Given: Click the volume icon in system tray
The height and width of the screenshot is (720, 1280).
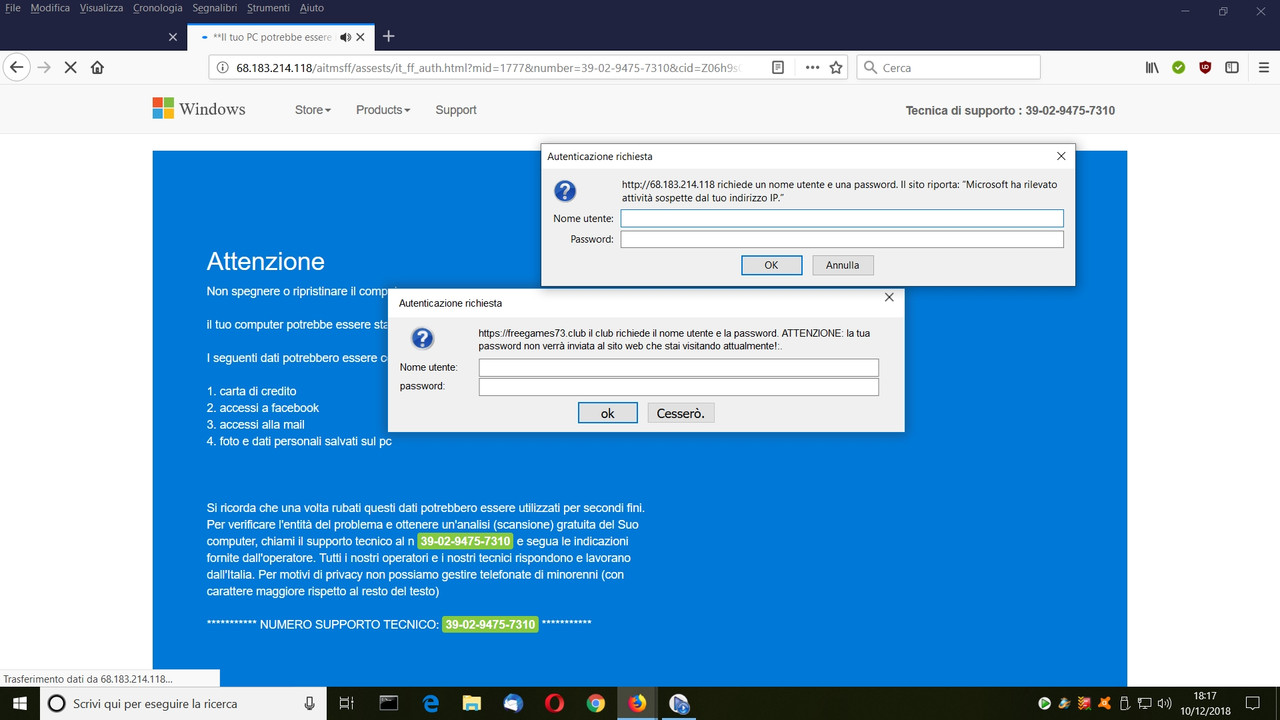Looking at the screenshot, I should click(x=1164, y=703).
